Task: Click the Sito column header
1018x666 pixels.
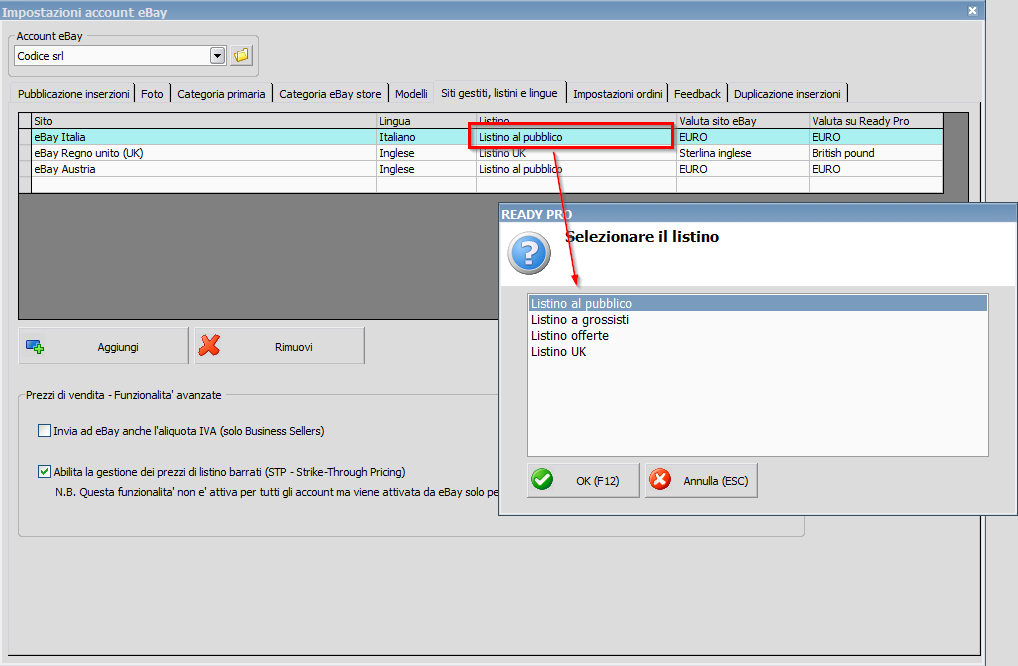Action: (x=204, y=121)
